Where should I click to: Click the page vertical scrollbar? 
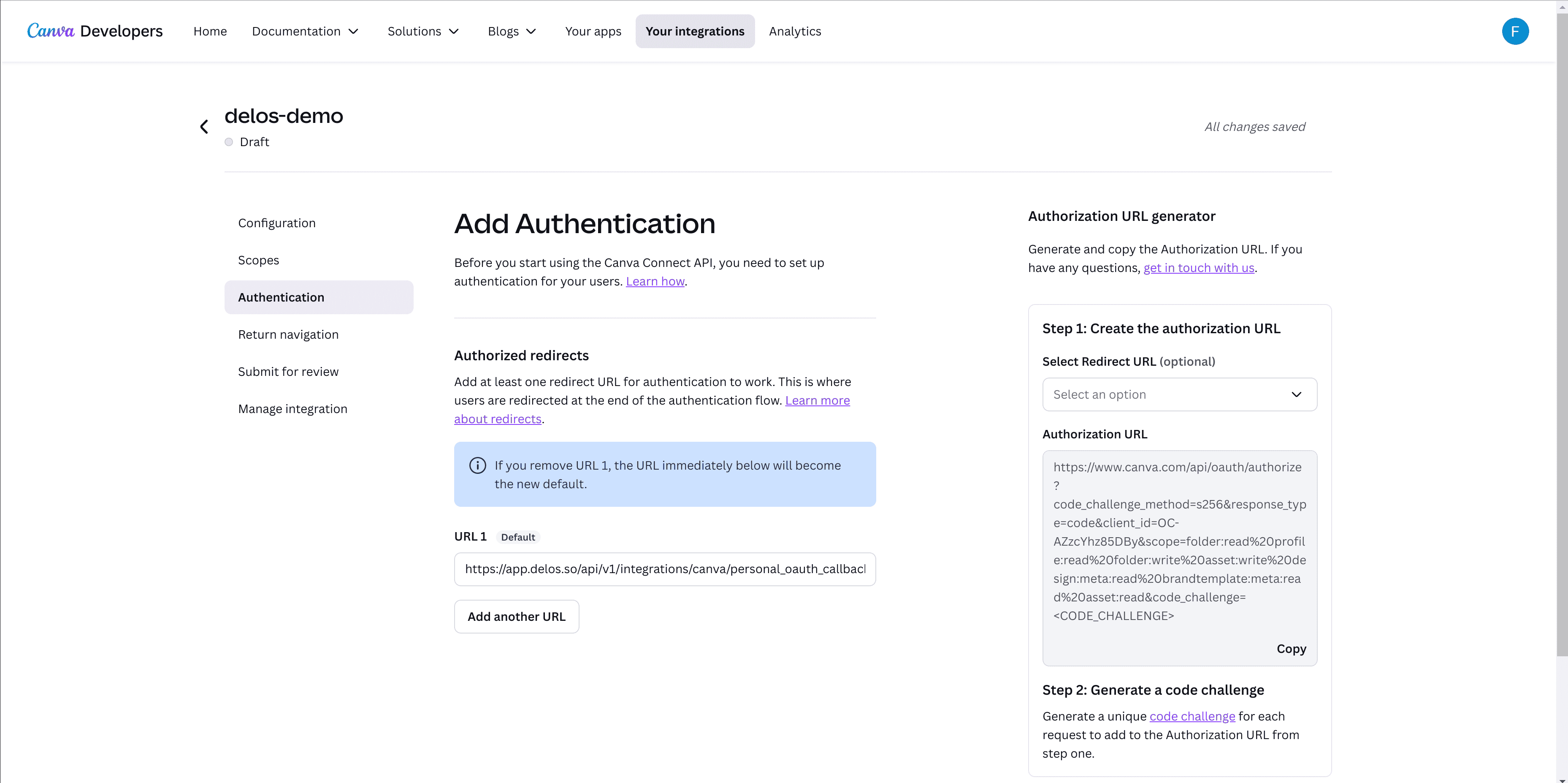coord(1562,335)
